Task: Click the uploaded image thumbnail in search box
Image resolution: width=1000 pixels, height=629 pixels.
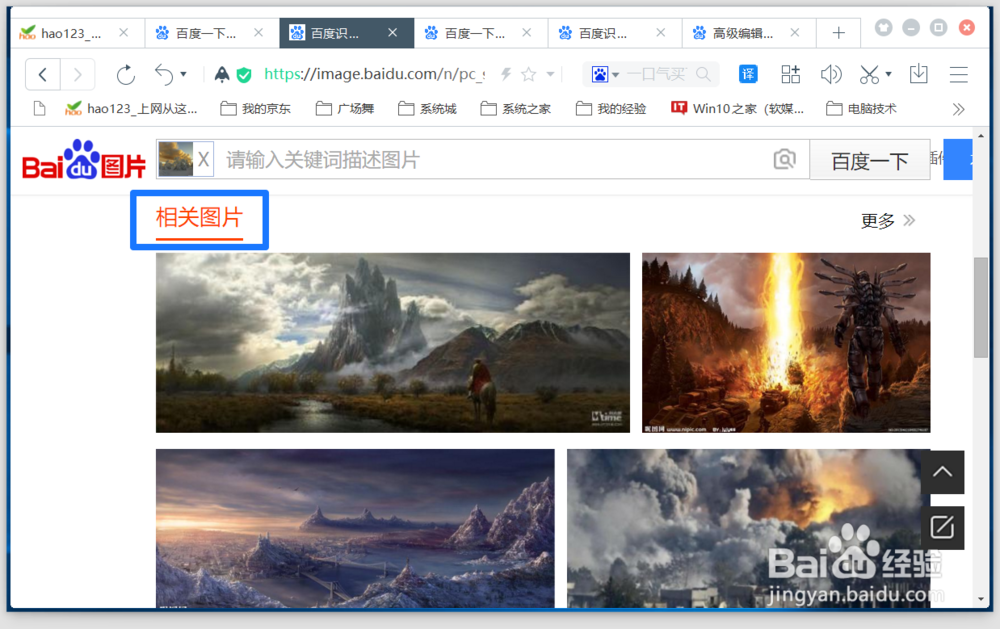Action: point(175,159)
